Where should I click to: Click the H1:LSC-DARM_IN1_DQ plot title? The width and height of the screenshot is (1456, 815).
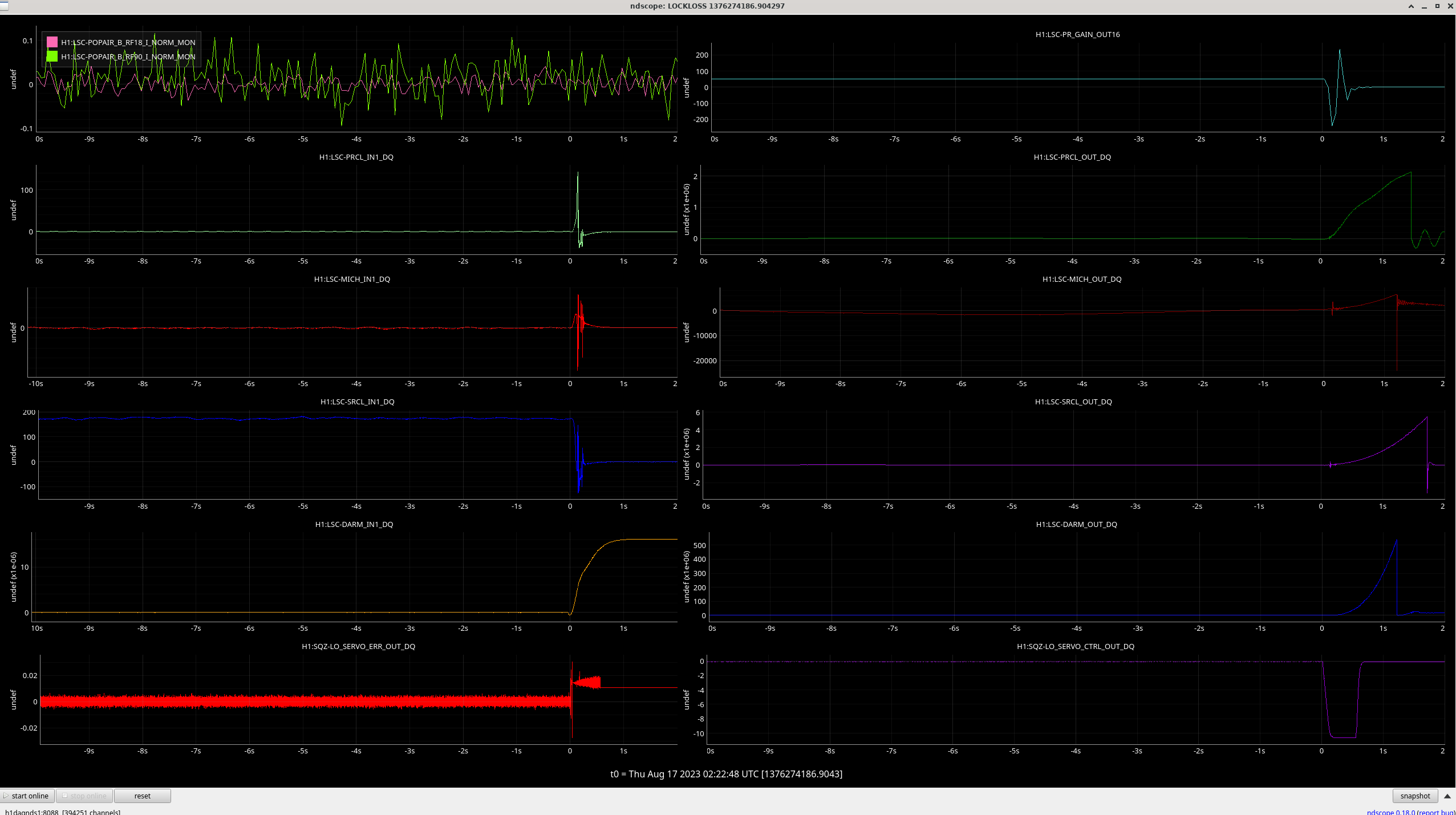354,524
